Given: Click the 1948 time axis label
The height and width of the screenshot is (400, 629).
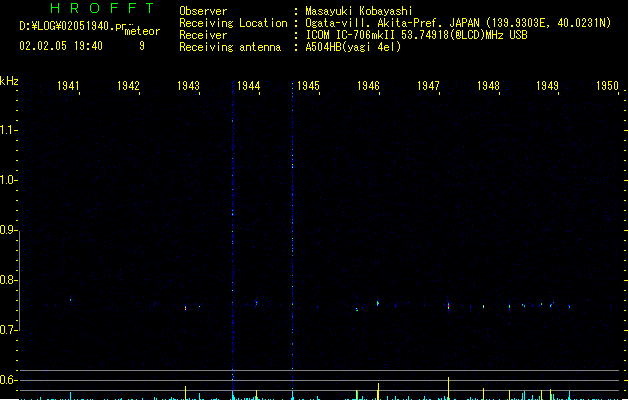Looking at the screenshot, I should (x=488, y=86).
